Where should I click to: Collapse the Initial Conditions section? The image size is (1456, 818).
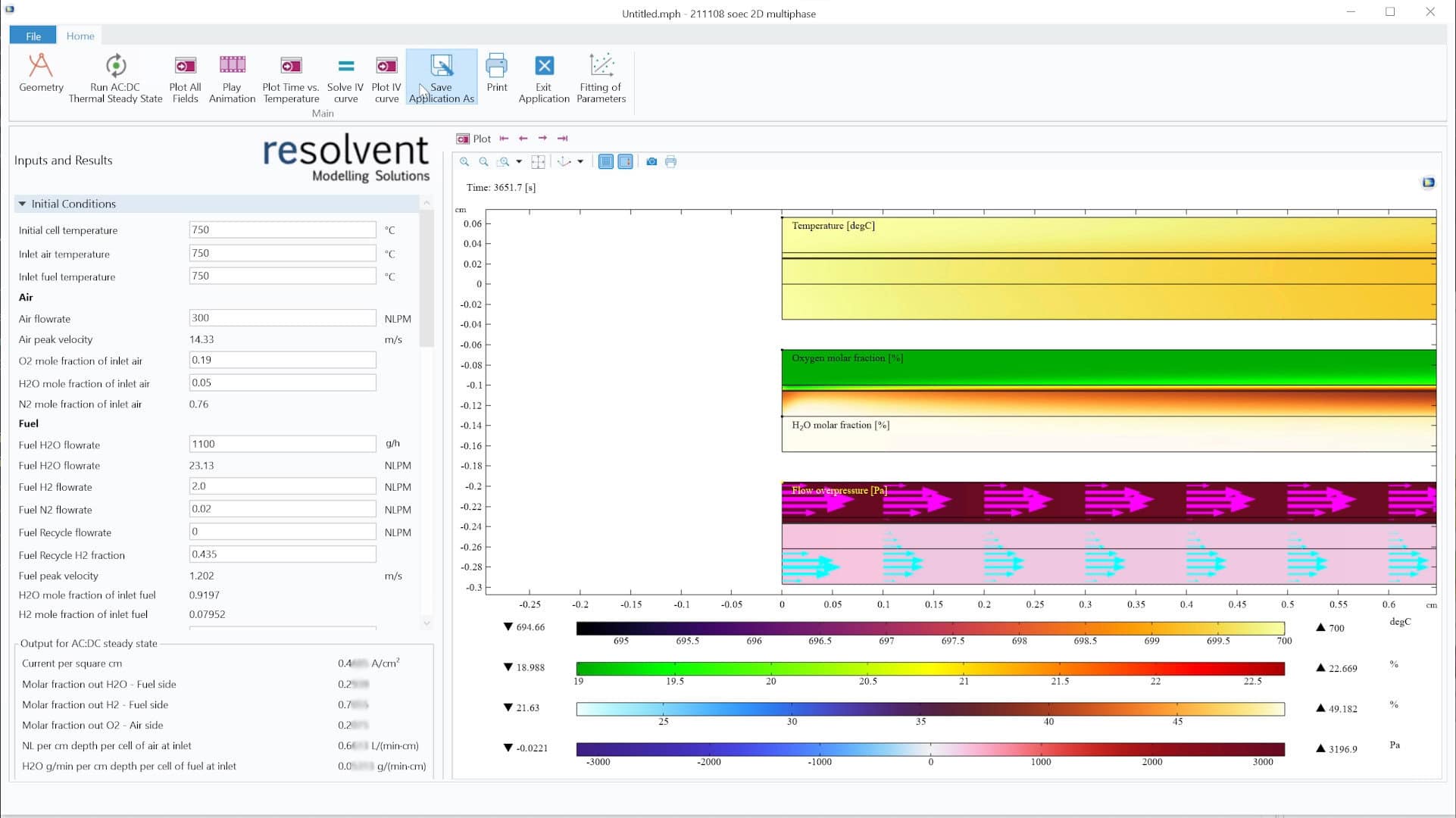(x=22, y=204)
